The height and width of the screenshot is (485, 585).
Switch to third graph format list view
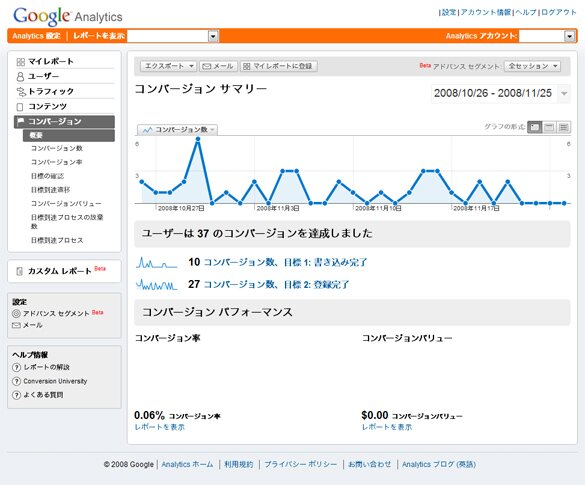coord(563,127)
